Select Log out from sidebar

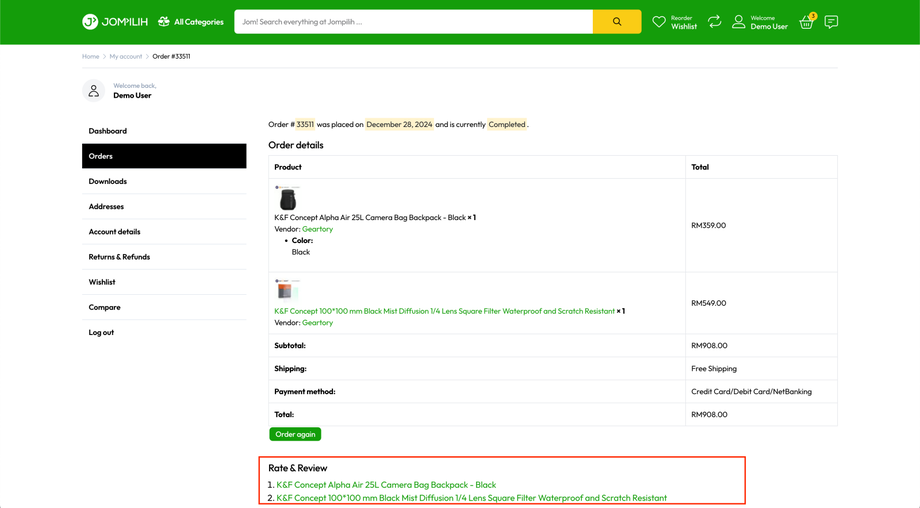tap(101, 332)
